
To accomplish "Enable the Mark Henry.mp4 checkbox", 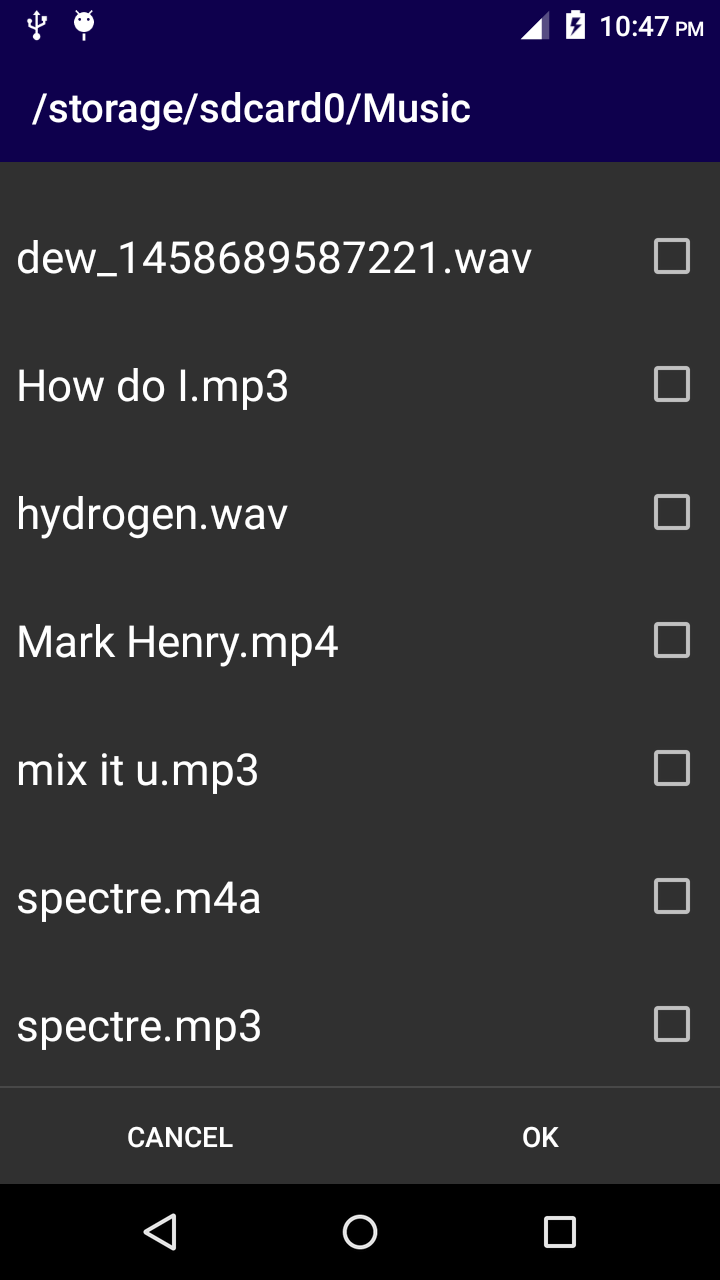I will coord(671,640).
